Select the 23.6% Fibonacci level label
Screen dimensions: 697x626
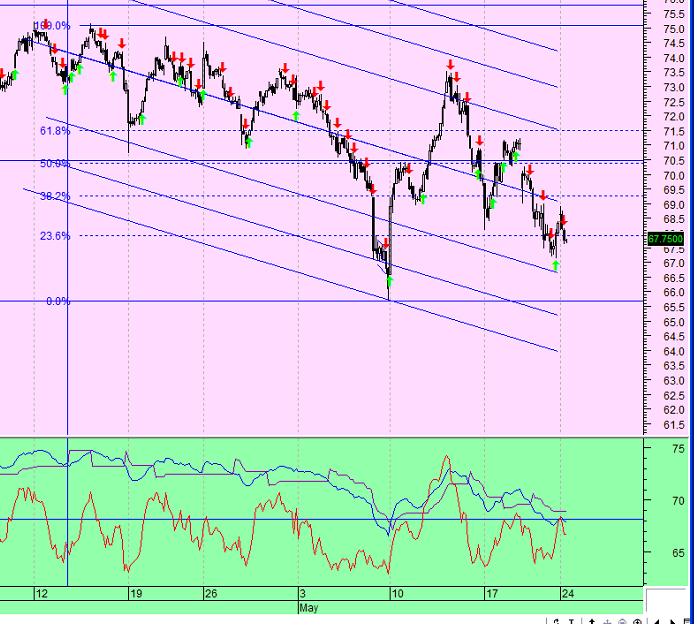[x=55, y=236]
